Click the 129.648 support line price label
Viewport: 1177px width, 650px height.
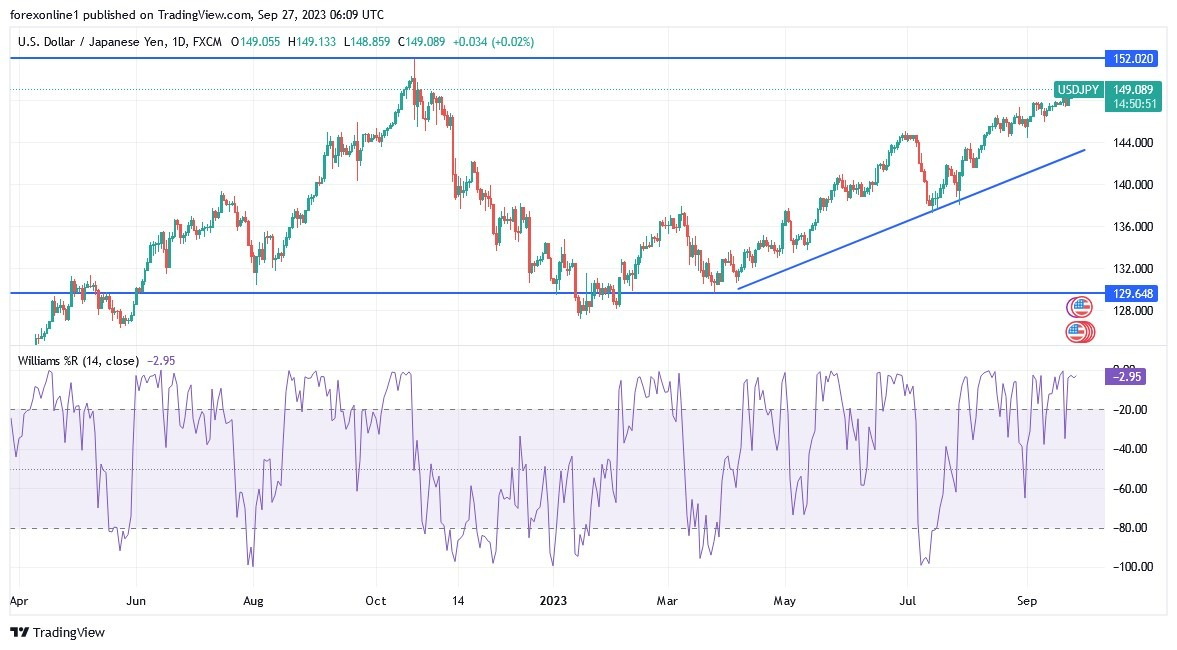pyautogui.click(x=1131, y=294)
